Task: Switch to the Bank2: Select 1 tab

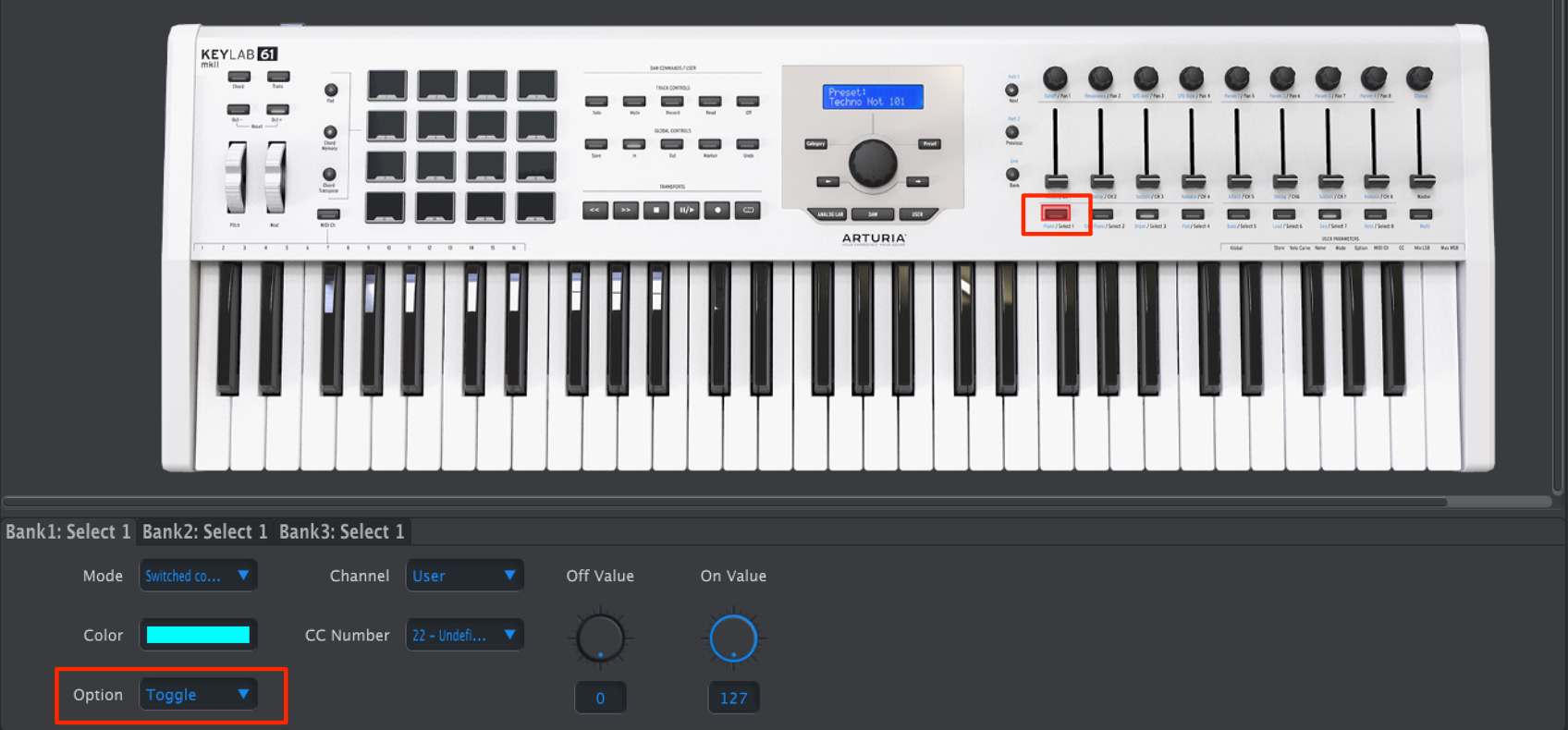Action: (204, 531)
